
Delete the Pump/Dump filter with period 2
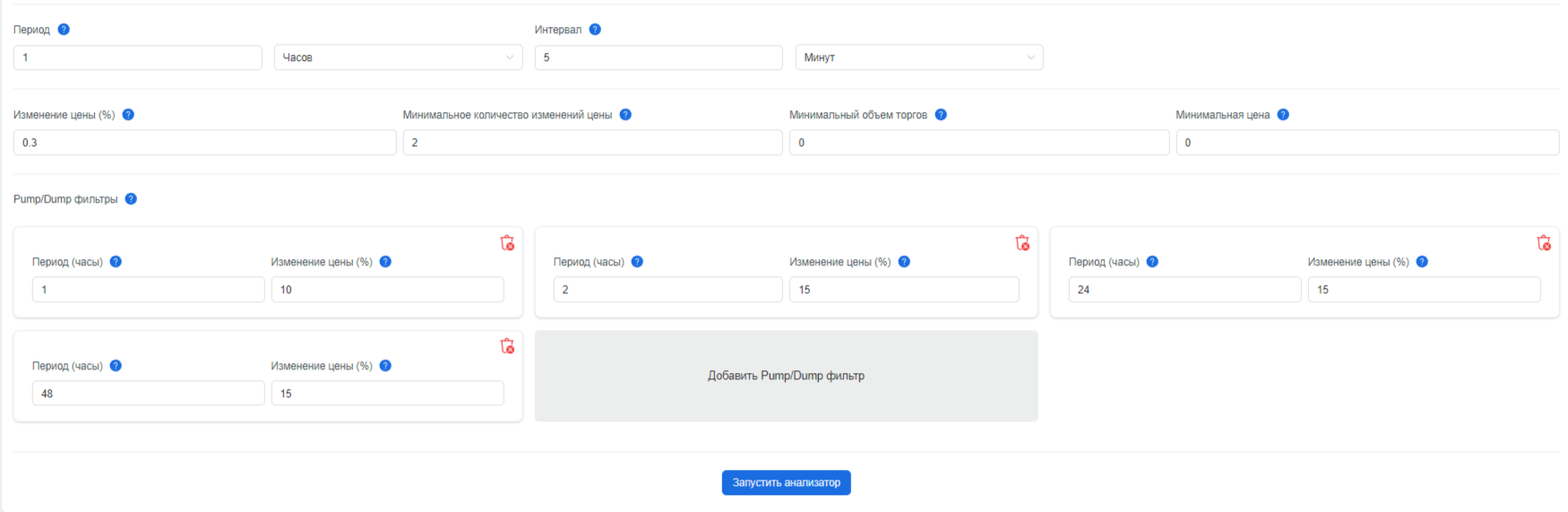coord(1022,243)
